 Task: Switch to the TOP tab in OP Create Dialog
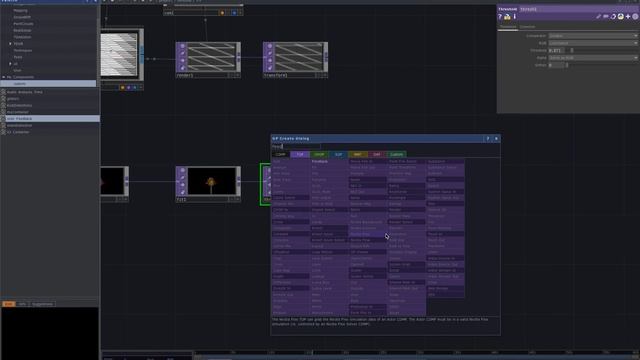point(300,154)
